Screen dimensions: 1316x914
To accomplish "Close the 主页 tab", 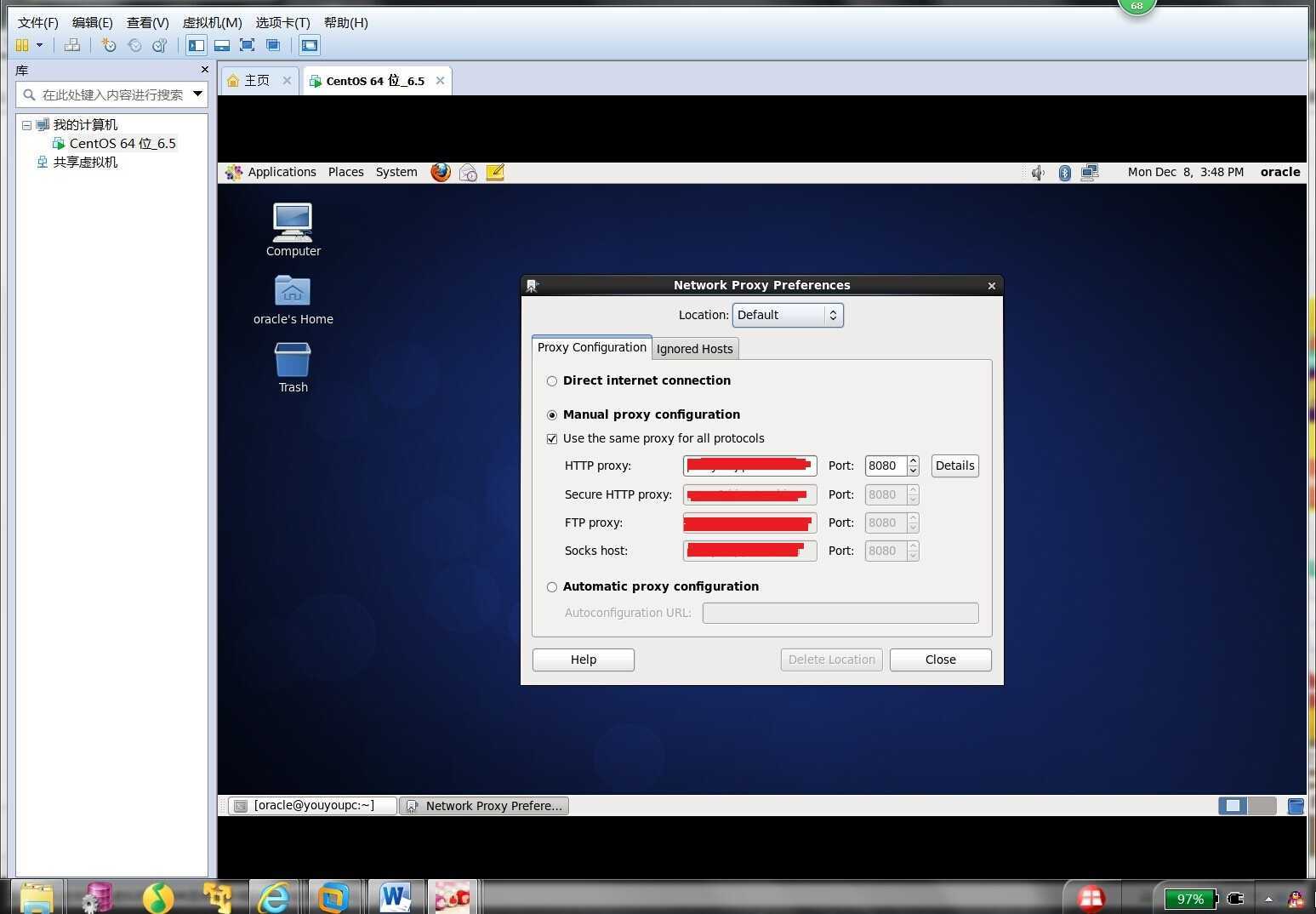I will pos(287,80).
